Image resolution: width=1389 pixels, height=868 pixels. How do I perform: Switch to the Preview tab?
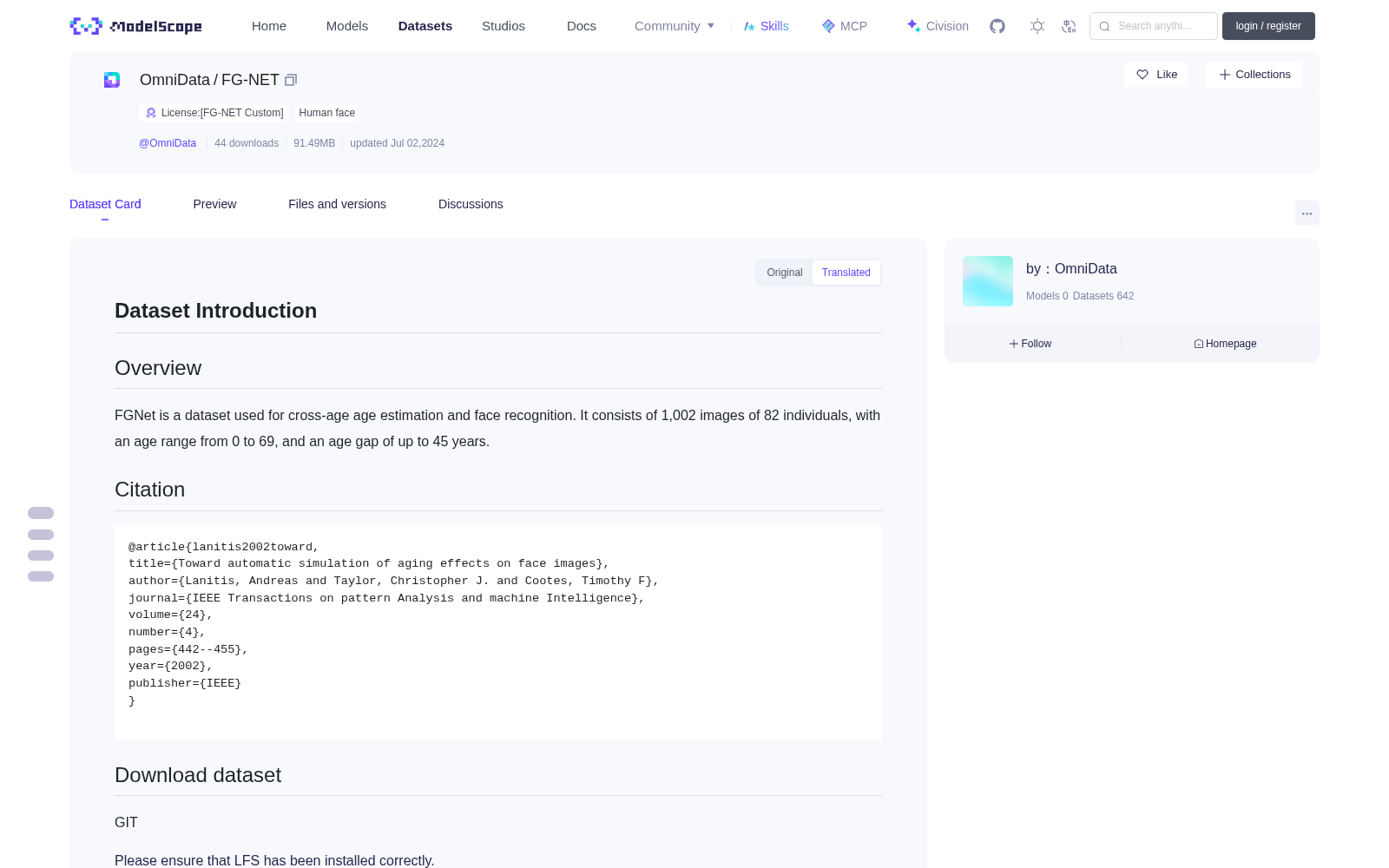click(x=214, y=204)
